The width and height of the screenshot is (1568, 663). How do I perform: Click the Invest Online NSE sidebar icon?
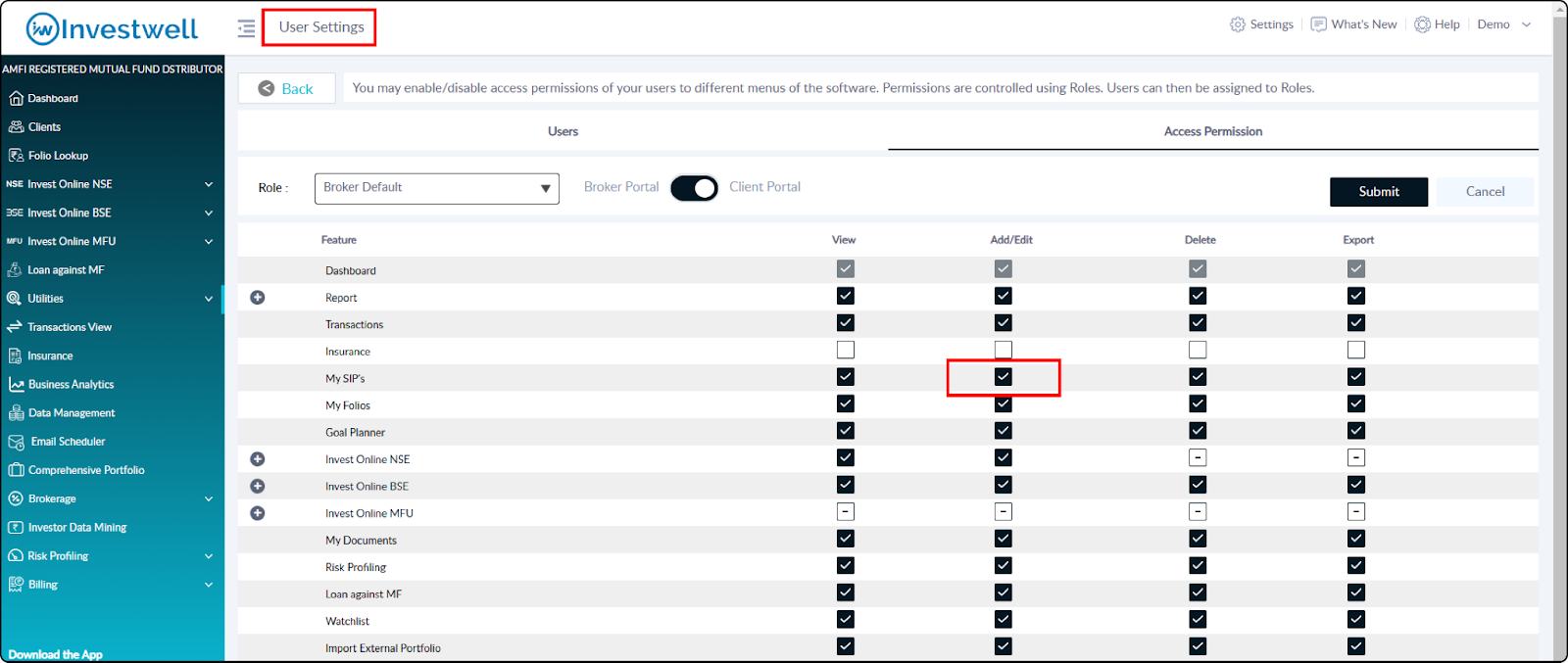point(15,184)
